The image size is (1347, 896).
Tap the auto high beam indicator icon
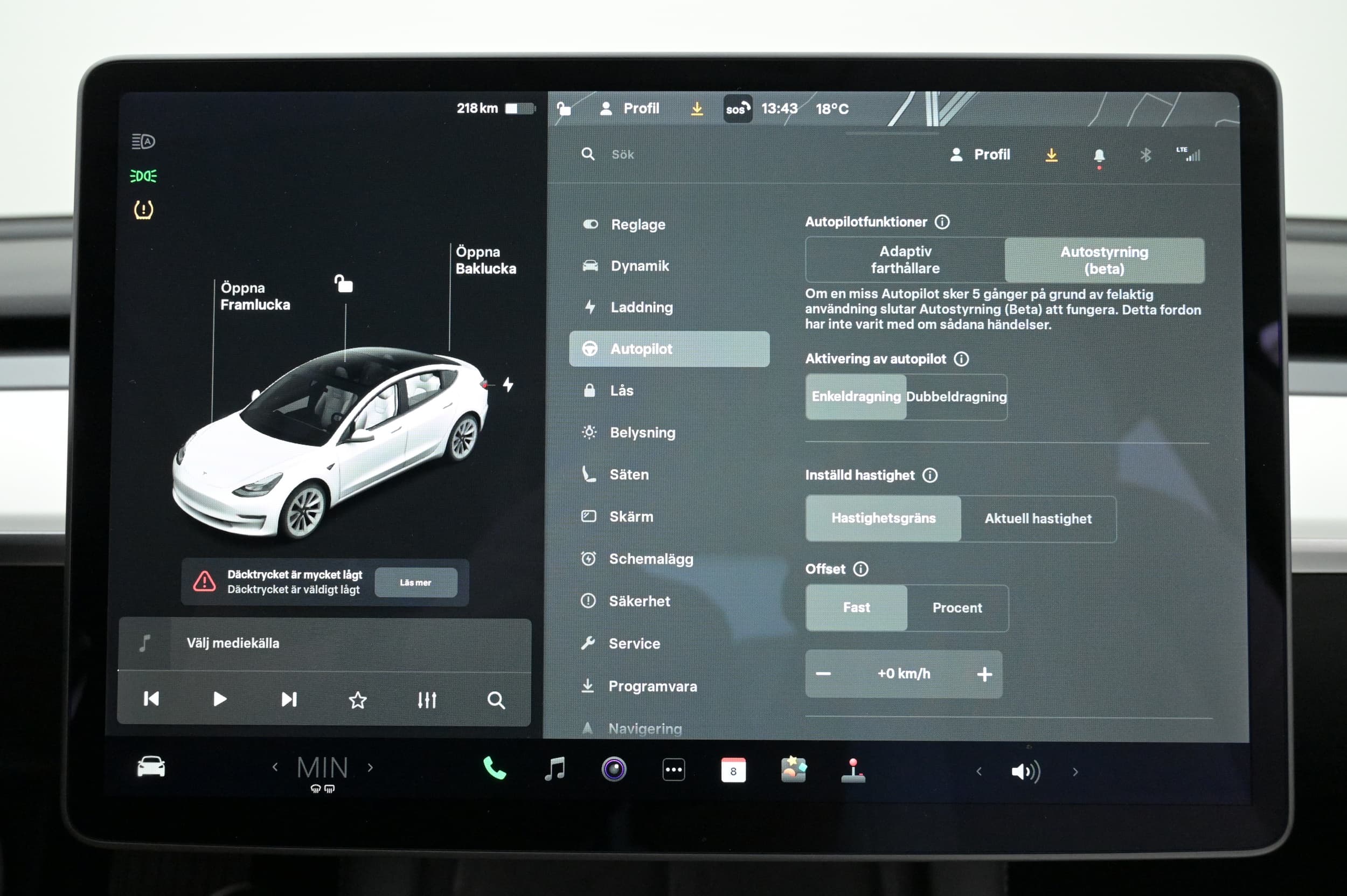[143, 141]
